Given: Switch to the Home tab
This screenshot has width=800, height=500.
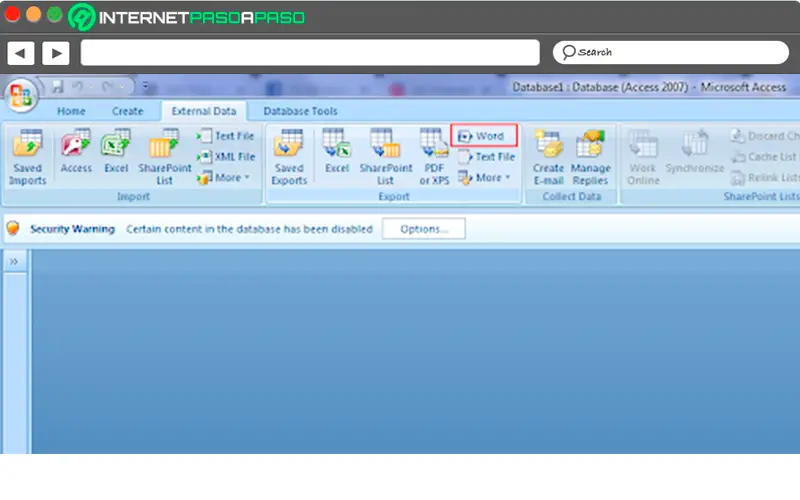Looking at the screenshot, I should point(71,111).
